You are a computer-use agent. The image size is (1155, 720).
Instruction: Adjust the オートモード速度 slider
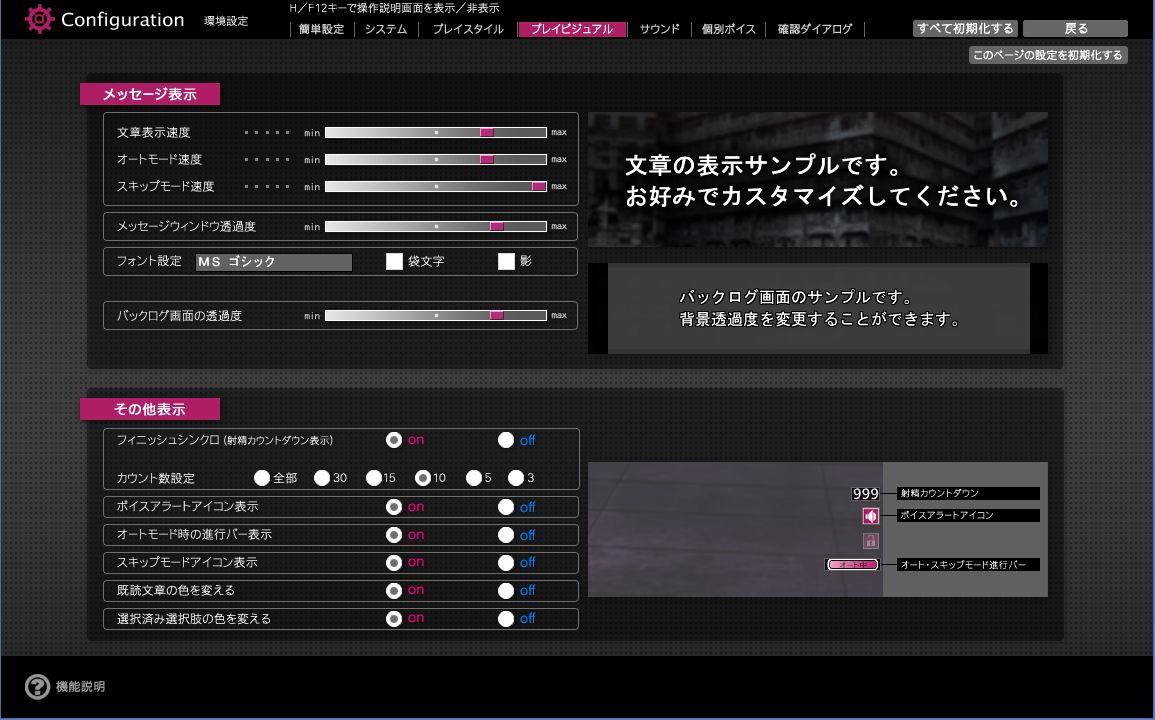pyautogui.click(x=435, y=159)
